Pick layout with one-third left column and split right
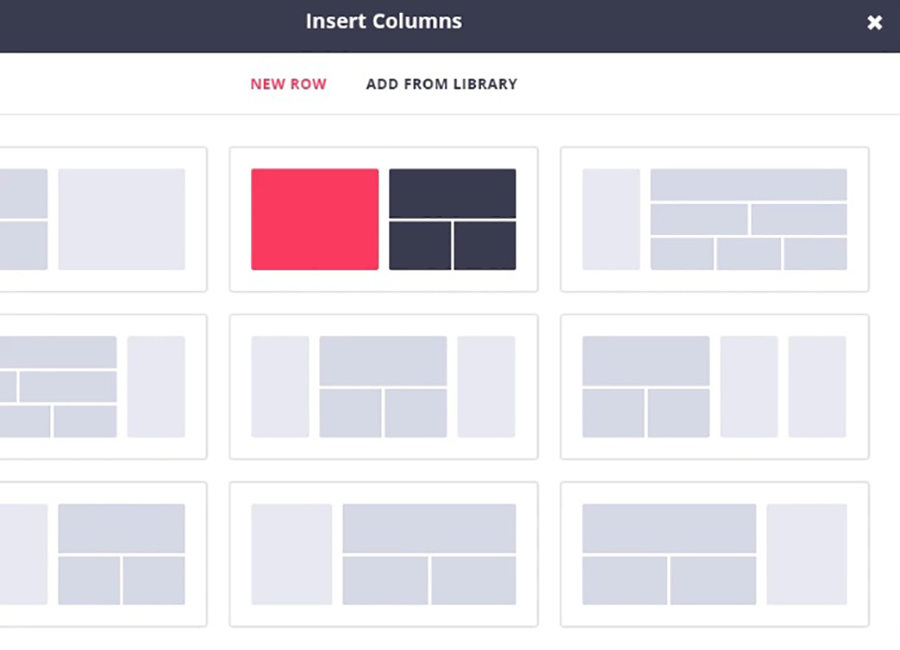The height and width of the screenshot is (650, 900). pyautogui.click(x=383, y=554)
